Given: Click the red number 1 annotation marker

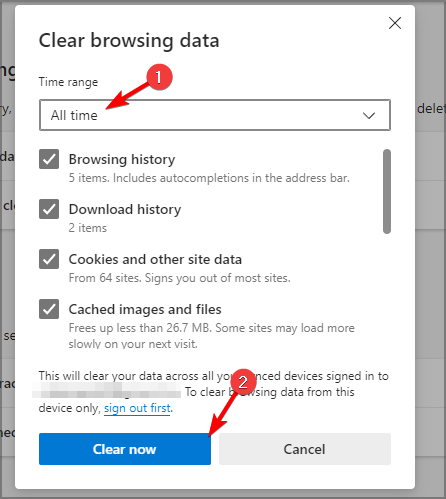Looking at the screenshot, I should [x=159, y=77].
